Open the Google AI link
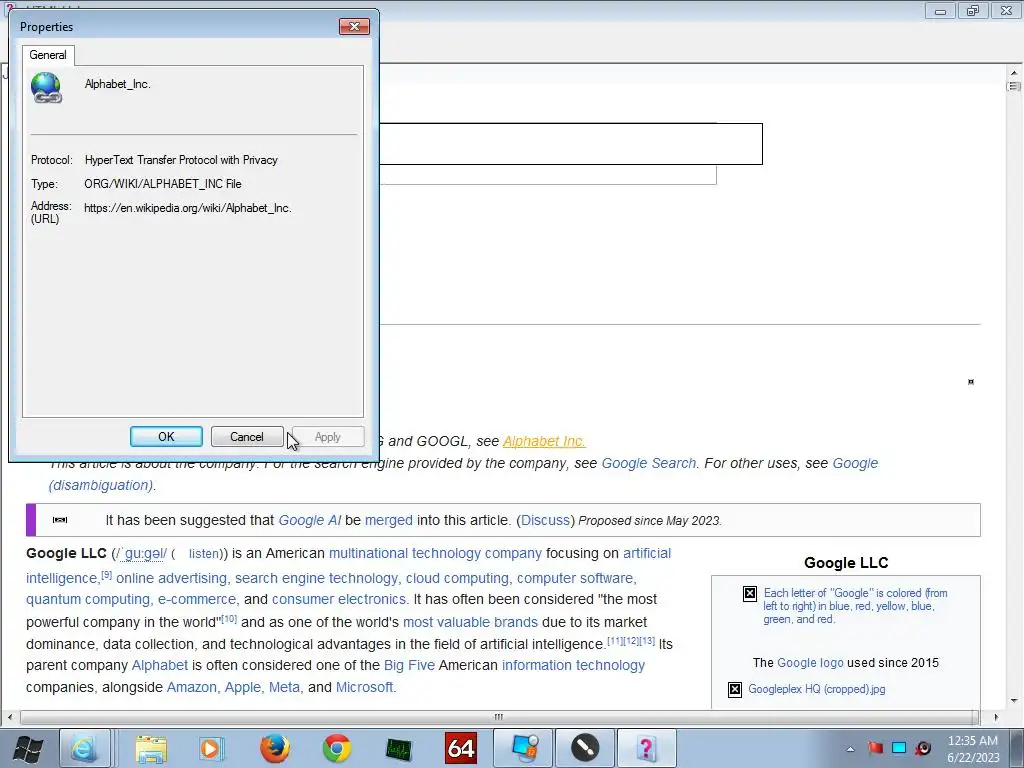This screenshot has height=768, width=1024. tap(310, 520)
